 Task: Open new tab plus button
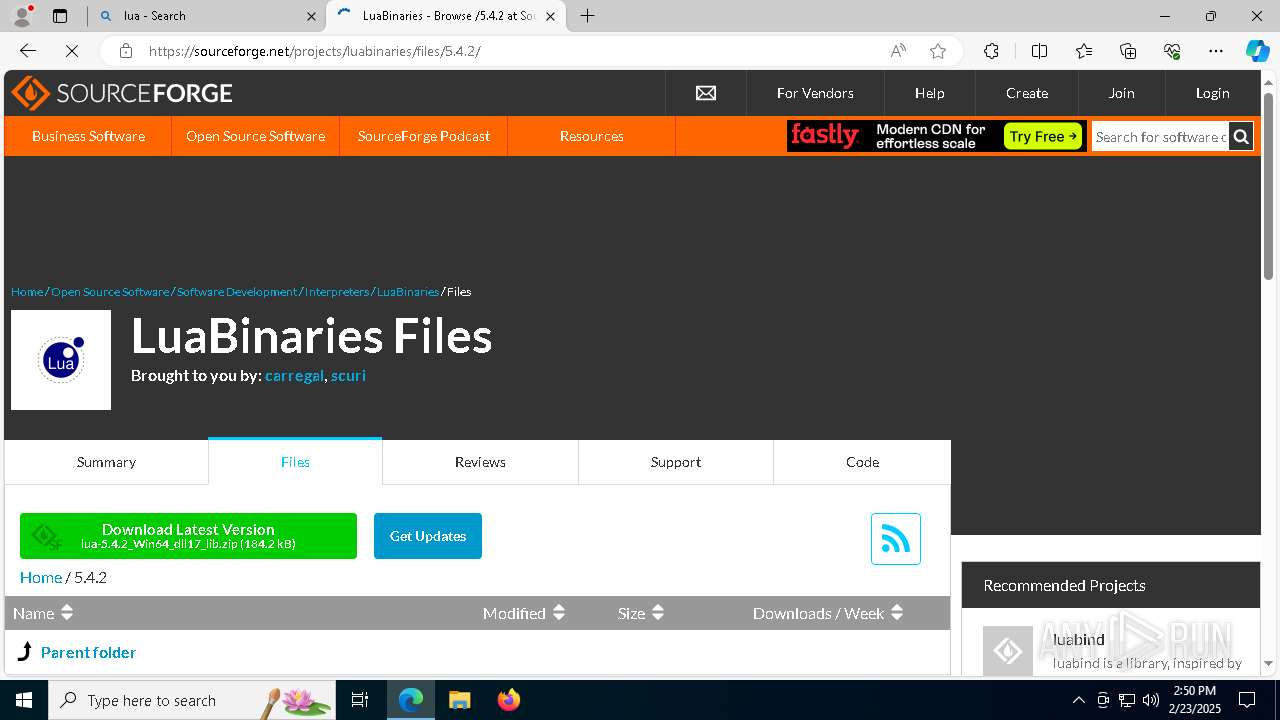click(x=588, y=16)
